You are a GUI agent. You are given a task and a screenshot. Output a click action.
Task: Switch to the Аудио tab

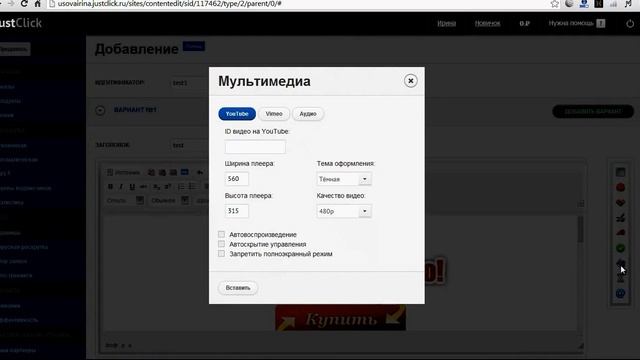click(x=308, y=114)
